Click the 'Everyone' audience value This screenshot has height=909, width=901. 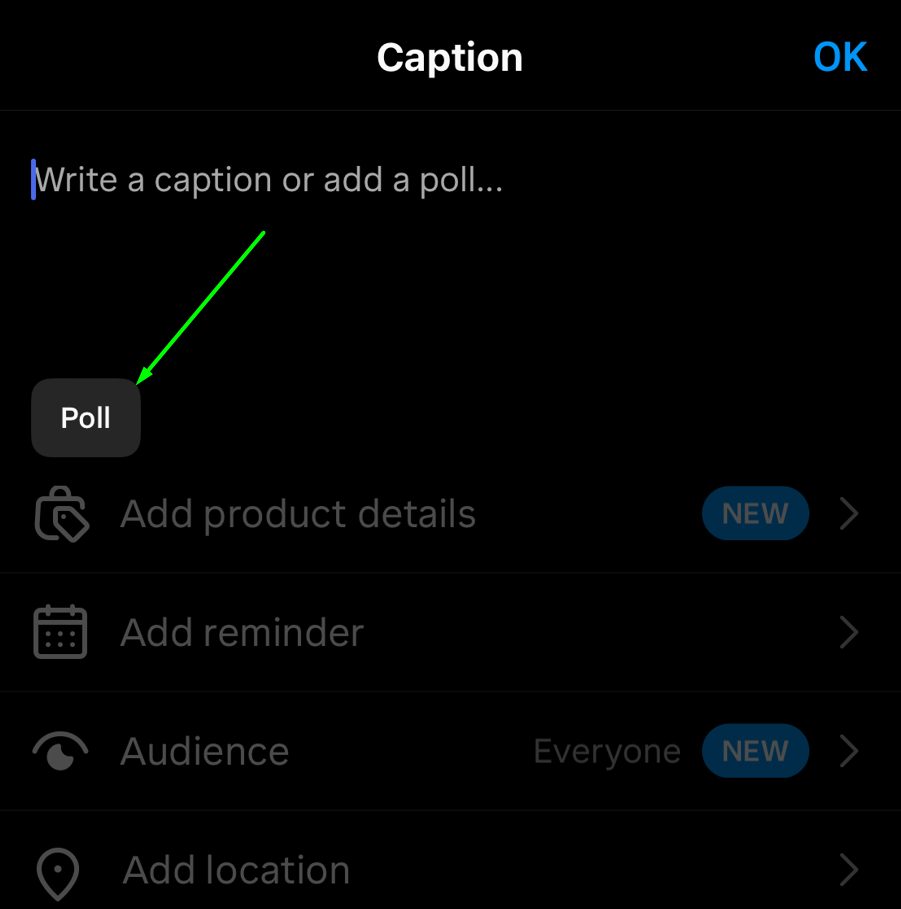pos(607,752)
